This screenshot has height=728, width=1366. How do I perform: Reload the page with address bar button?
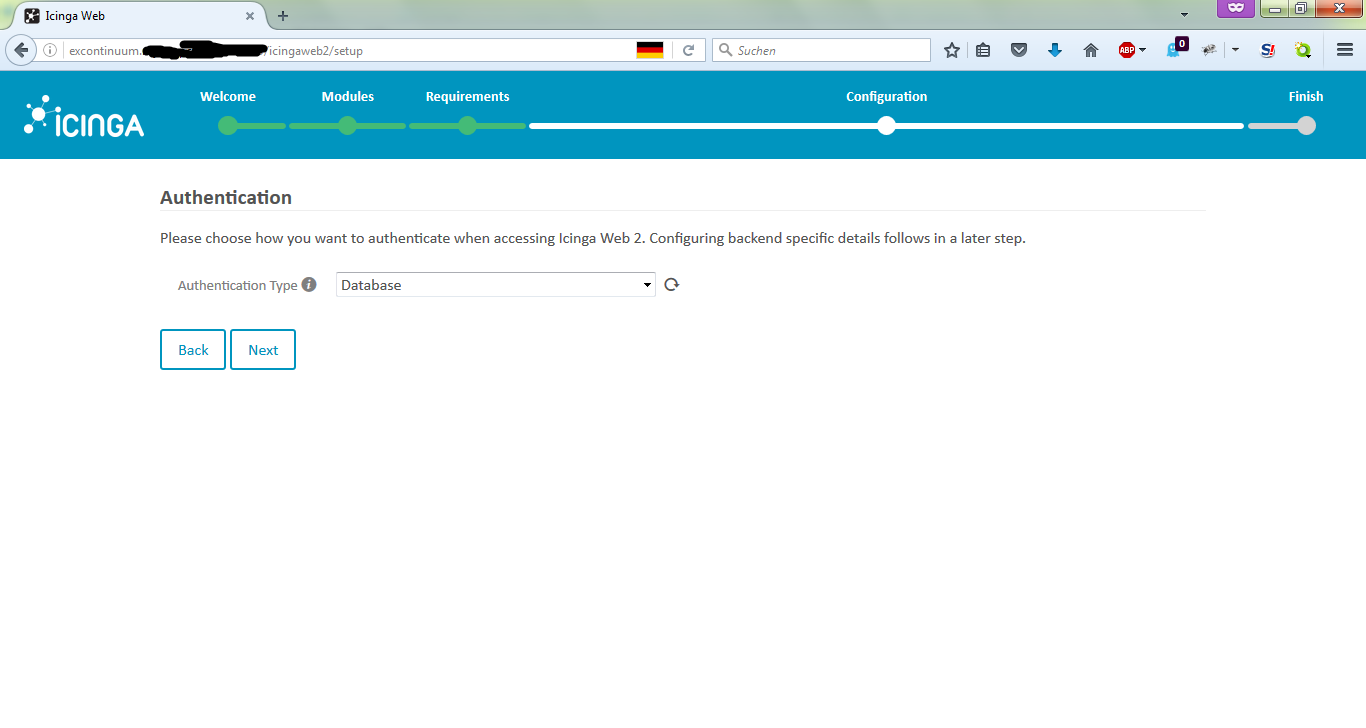(x=688, y=50)
